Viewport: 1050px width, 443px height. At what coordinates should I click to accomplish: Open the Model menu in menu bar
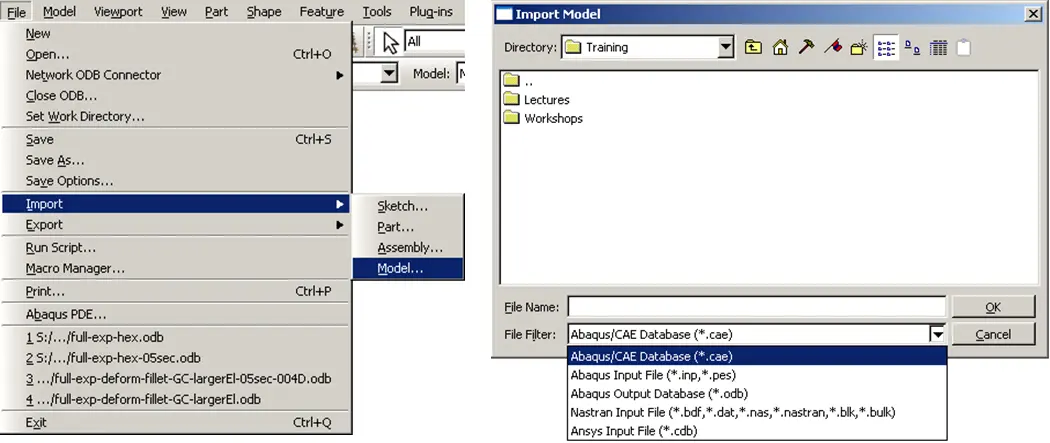point(60,12)
